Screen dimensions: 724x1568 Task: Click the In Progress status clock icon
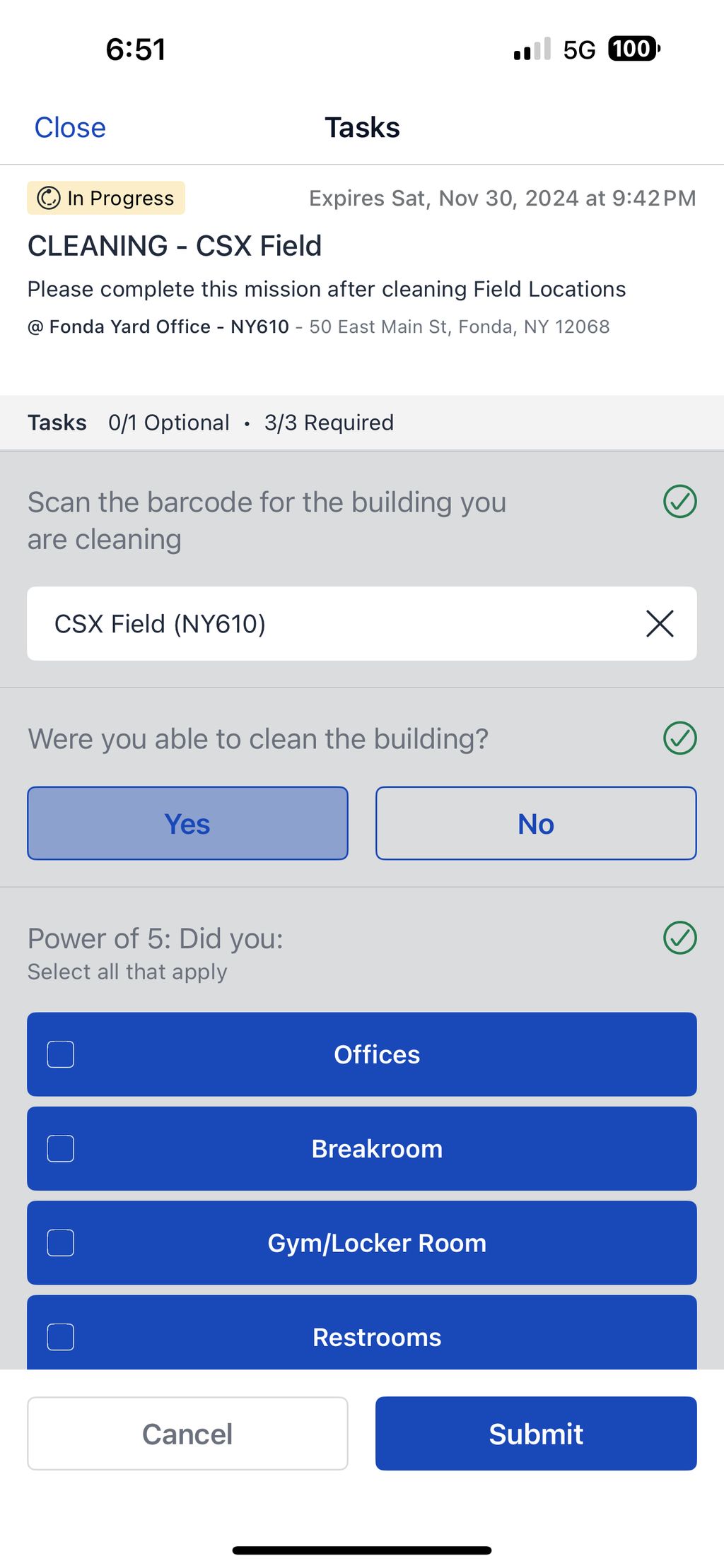49,199
